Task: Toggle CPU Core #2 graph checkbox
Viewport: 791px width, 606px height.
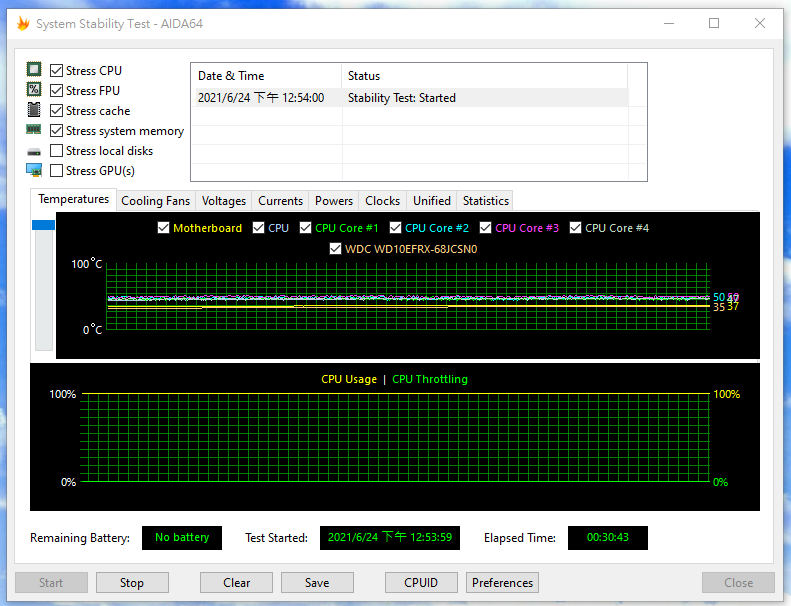Action: pyautogui.click(x=396, y=228)
